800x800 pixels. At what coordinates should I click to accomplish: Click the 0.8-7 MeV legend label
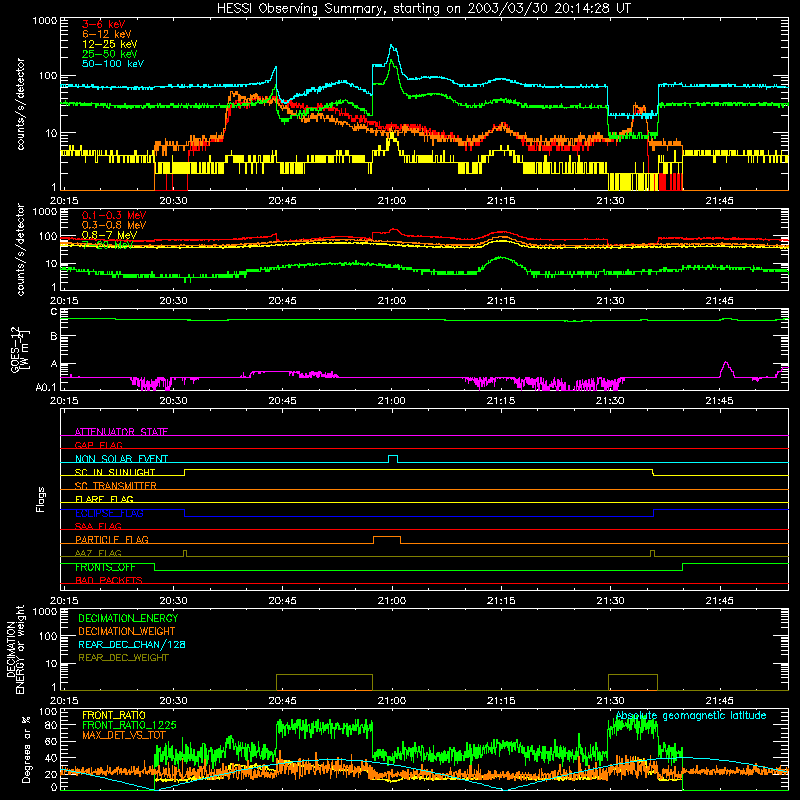pos(109,235)
